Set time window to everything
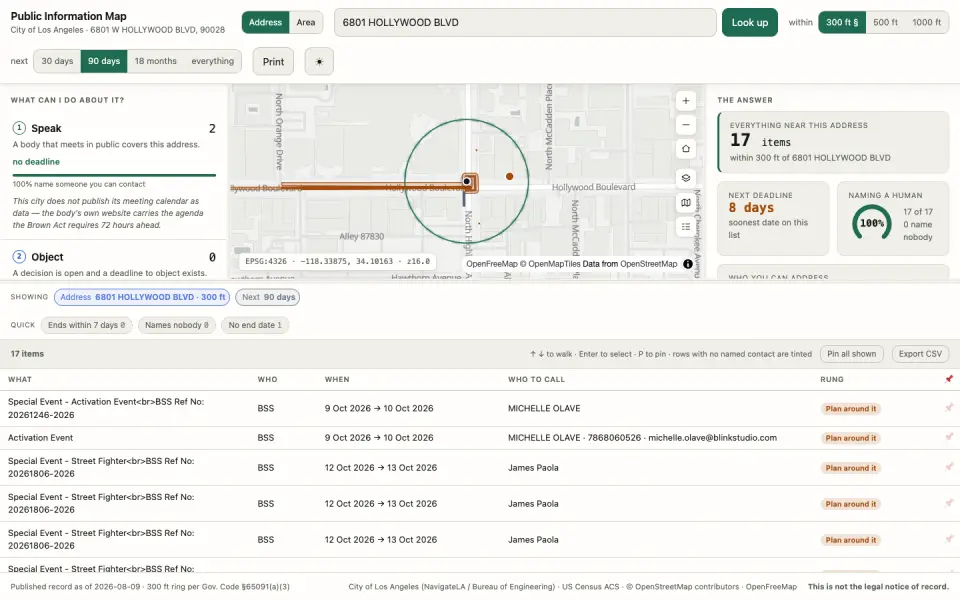This screenshot has height=600, width=960. 212,61
